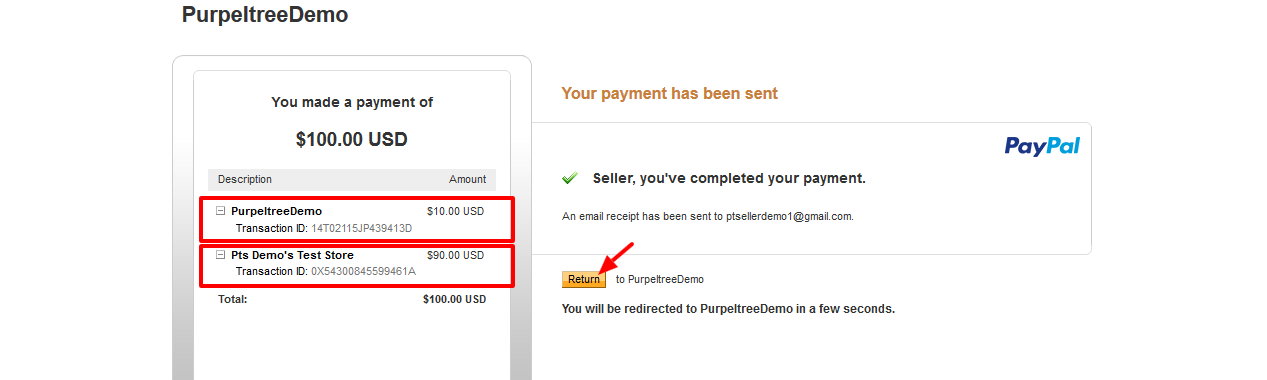Click the Amount column header
Screen dimensions: 1267x380
tap(467, 179)
